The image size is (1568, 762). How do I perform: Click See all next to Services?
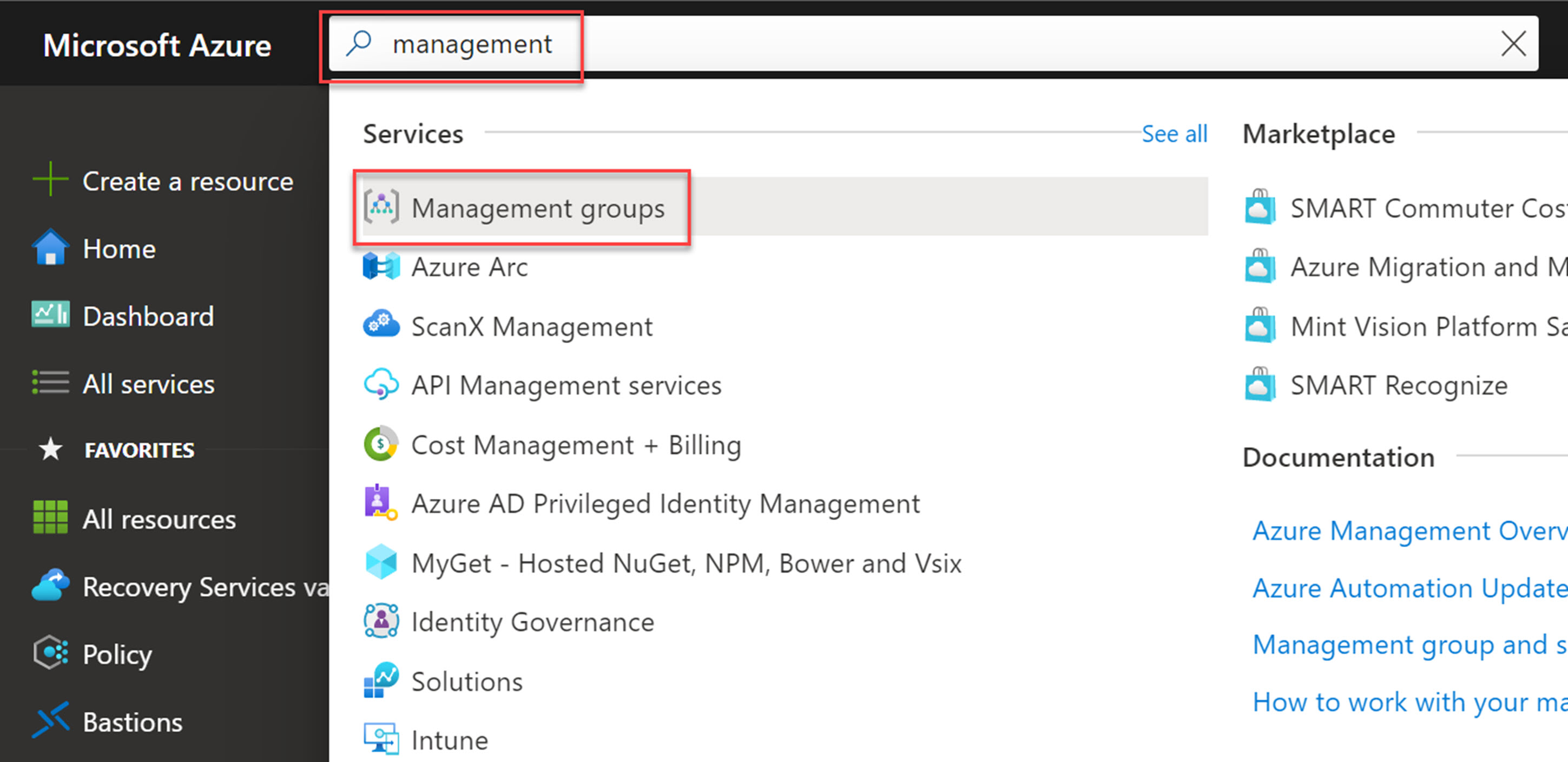click(1174, 133)
